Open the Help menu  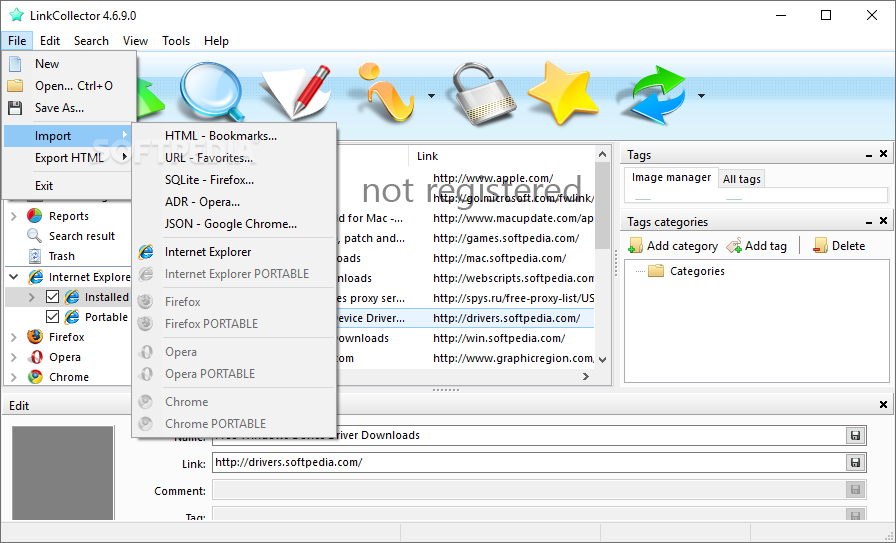point(217,41)
